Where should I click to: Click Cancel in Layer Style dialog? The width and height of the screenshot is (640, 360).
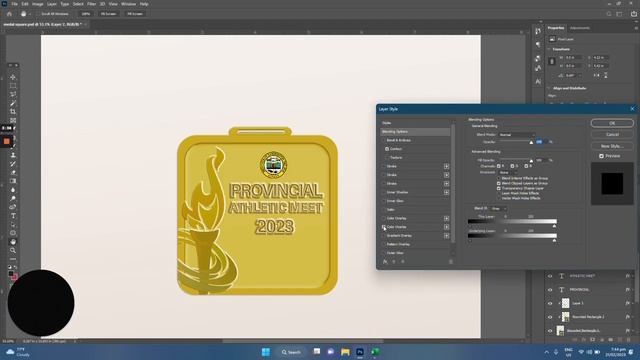612,134
